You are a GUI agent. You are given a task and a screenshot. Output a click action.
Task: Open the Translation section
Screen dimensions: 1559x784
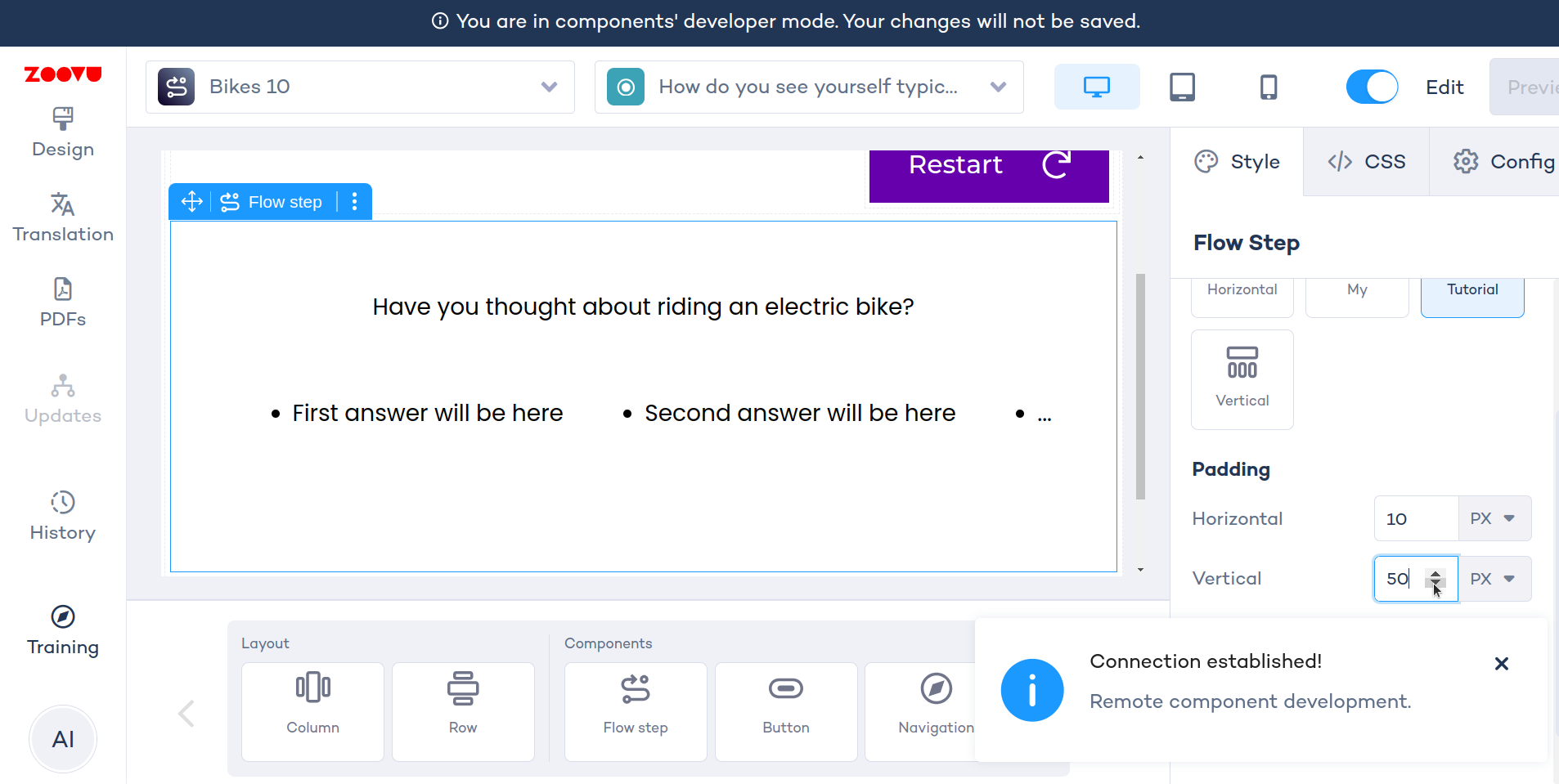coord(63,217)
